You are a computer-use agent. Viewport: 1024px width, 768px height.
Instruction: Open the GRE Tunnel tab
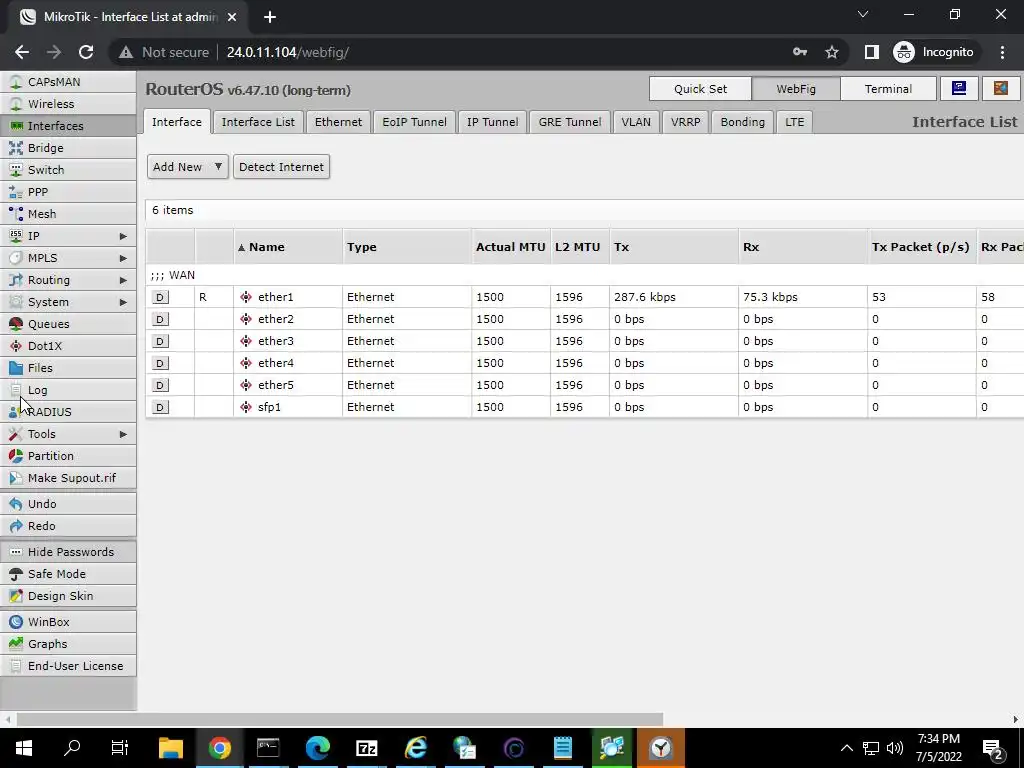(570, 122)
